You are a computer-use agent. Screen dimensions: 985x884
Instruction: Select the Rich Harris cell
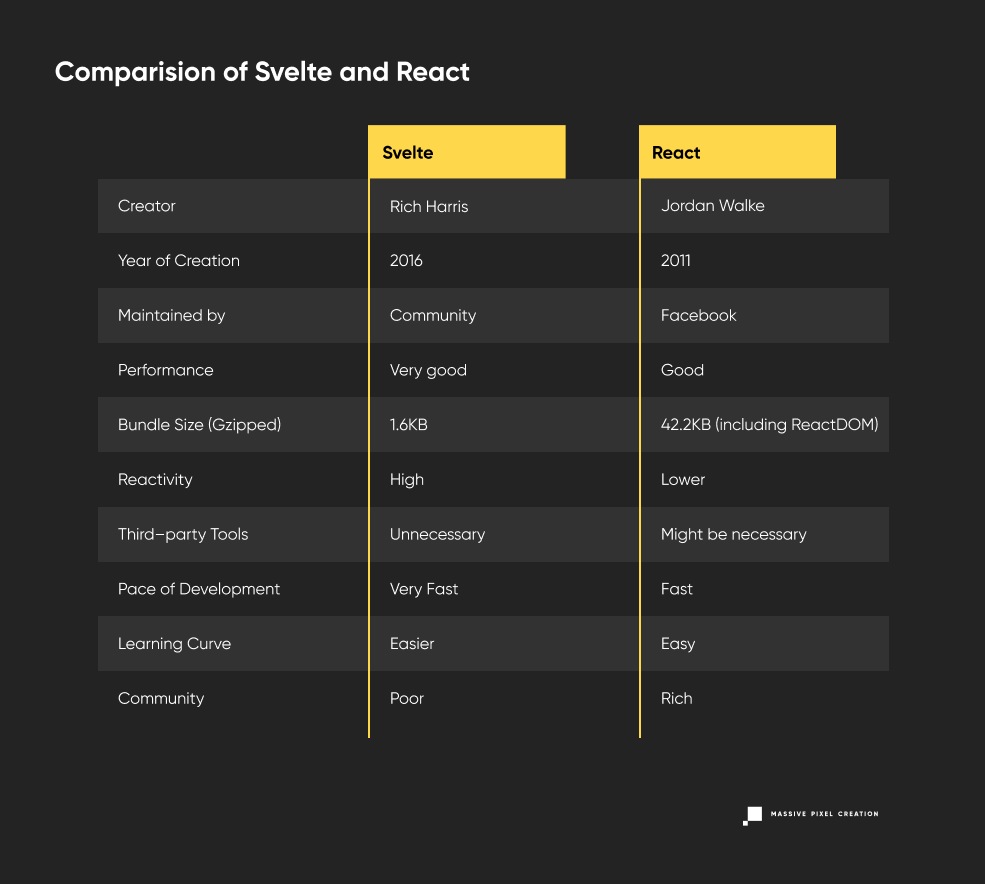tap(428, 206)
